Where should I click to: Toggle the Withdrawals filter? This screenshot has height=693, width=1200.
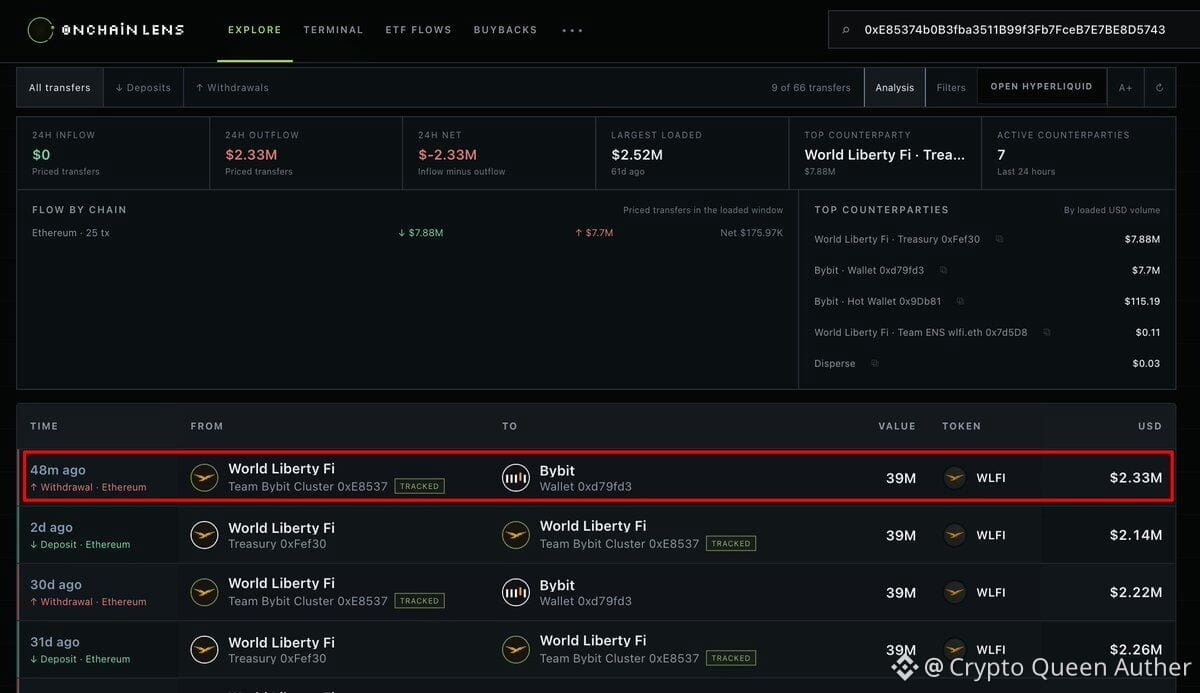[x=232, y=87]
